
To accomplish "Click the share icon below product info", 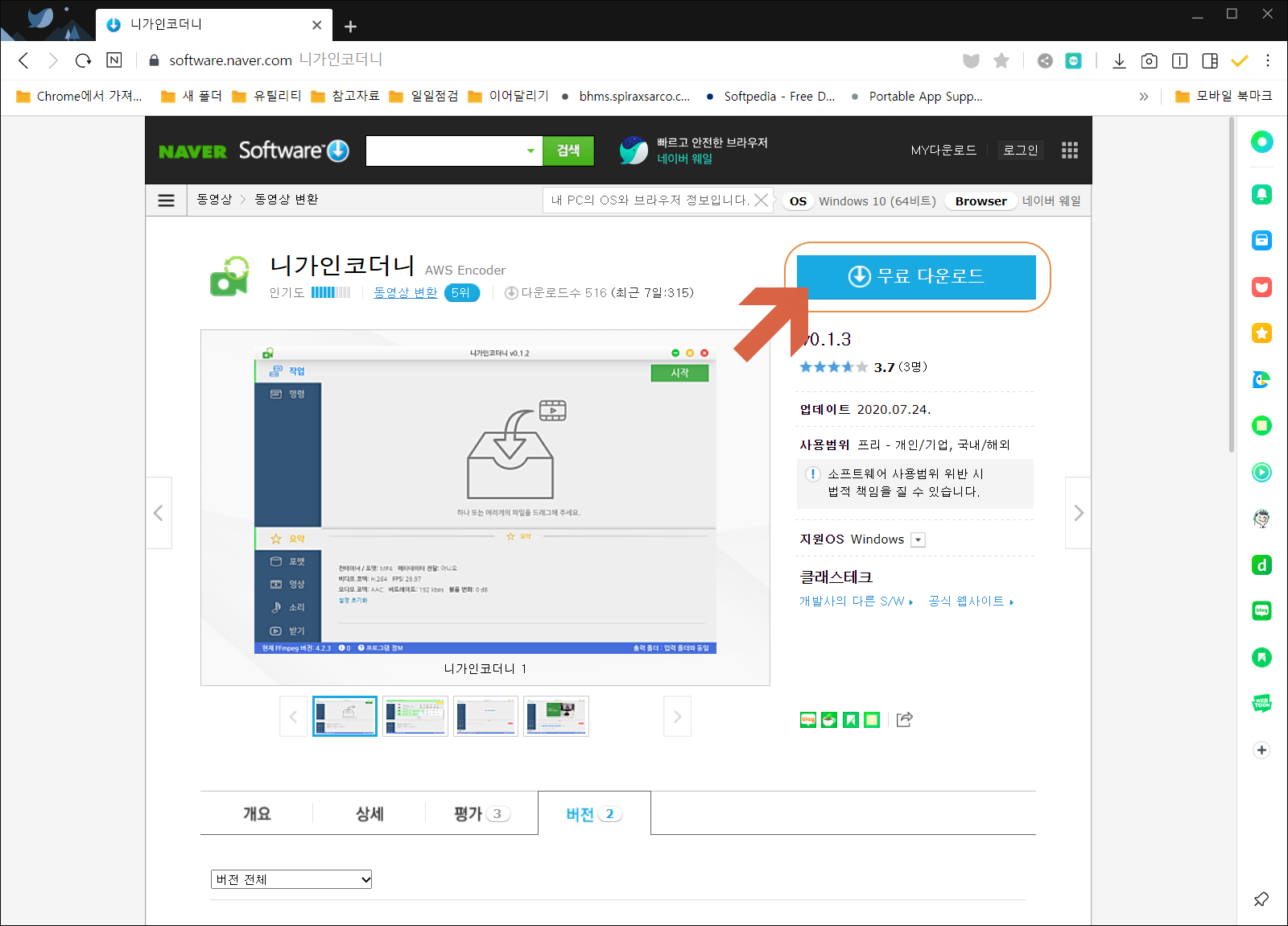I will tap(905, 720).
